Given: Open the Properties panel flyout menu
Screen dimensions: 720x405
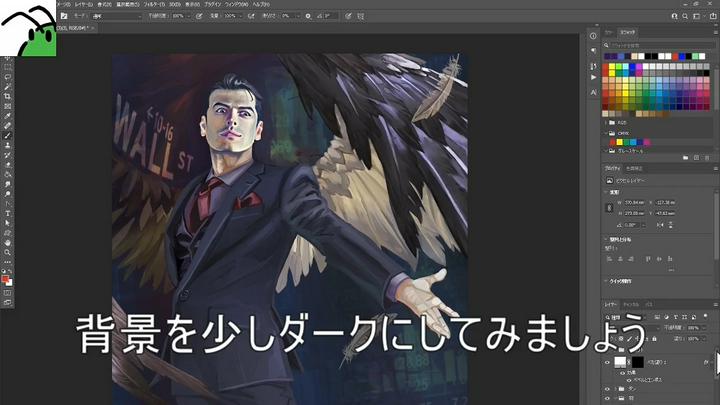Looking at the screenshot, I should [715, 169].
